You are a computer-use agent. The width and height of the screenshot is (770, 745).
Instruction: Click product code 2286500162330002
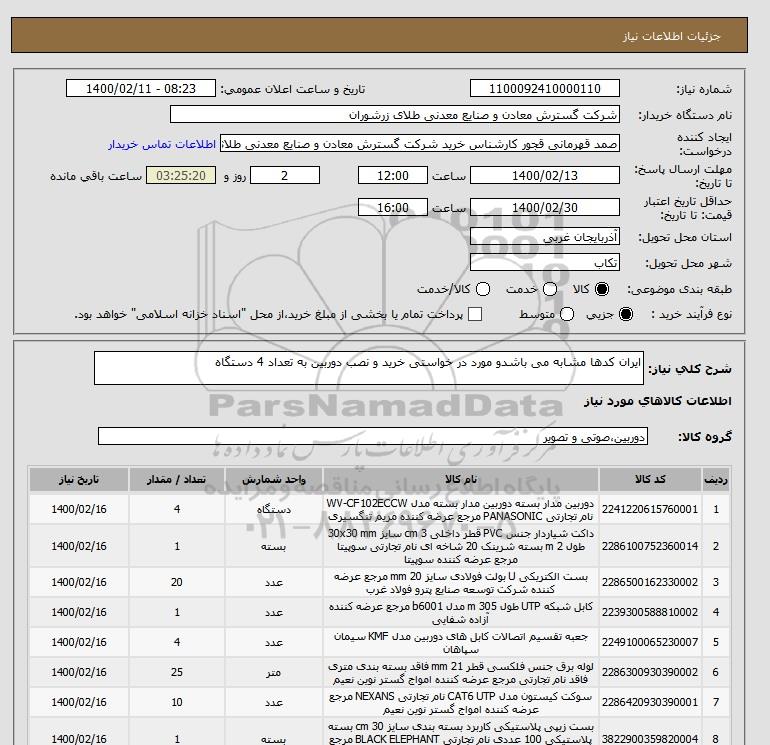(x=650, y=582)
